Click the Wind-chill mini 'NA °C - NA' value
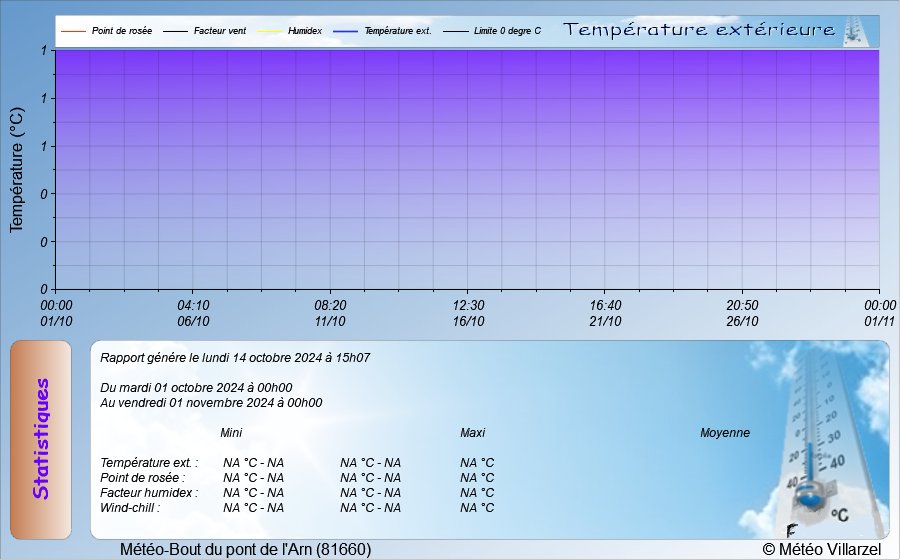The image size is (900, 560). pos(254,507)
